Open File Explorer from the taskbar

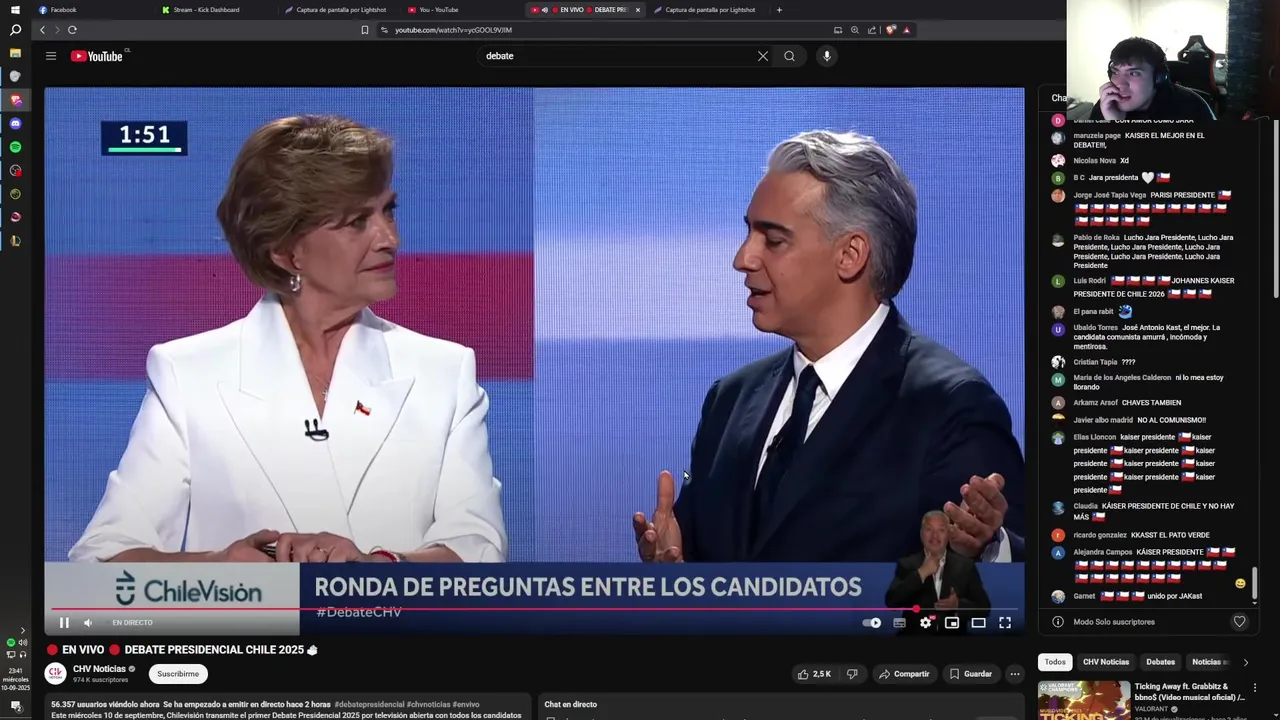click(x=15, y=53)
